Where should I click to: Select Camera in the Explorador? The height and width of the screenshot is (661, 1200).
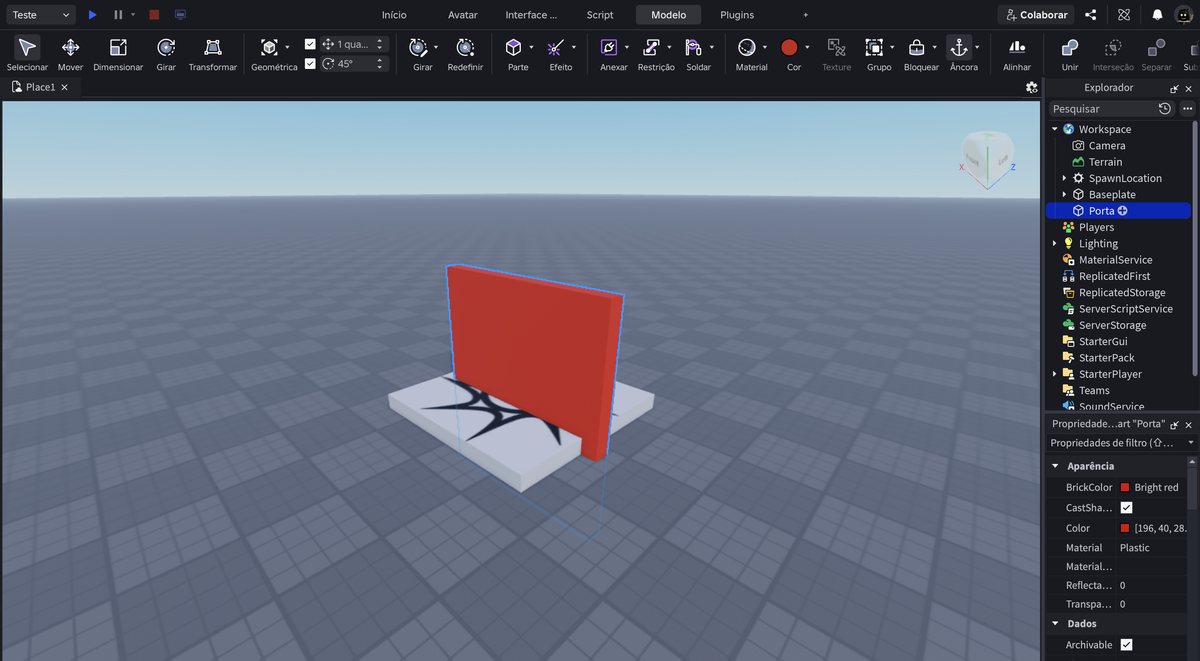(1107, 146)
